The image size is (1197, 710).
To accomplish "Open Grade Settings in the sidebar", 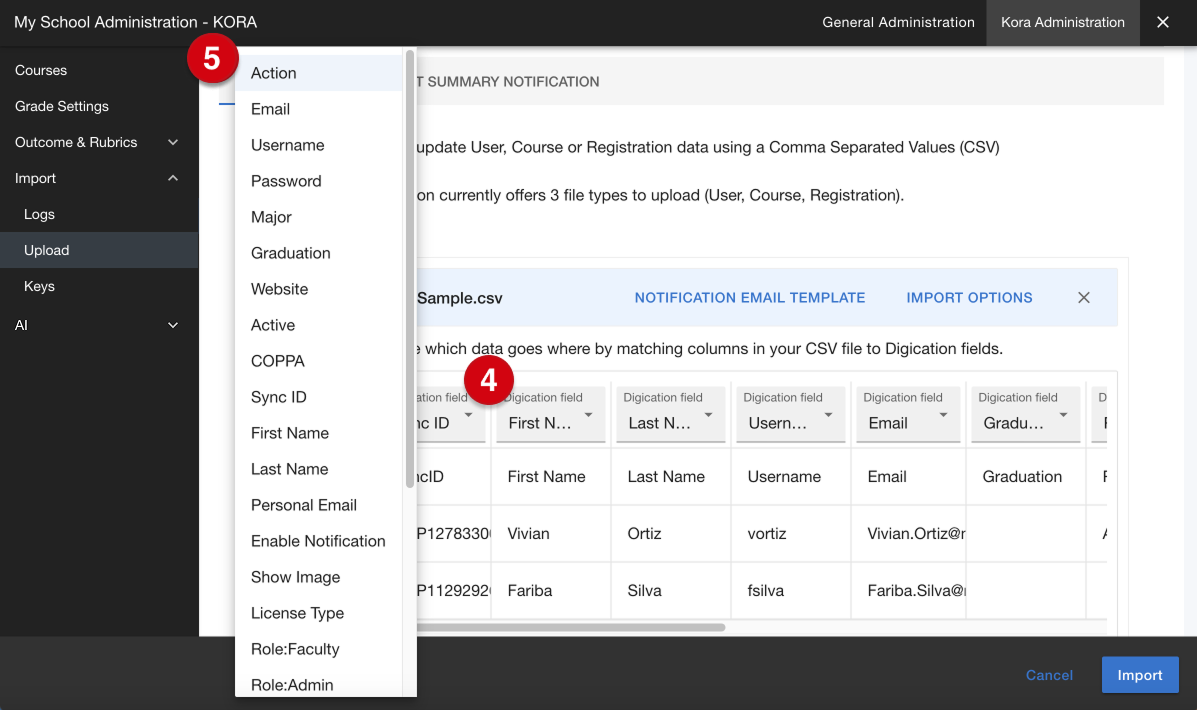I will point(98,106).
